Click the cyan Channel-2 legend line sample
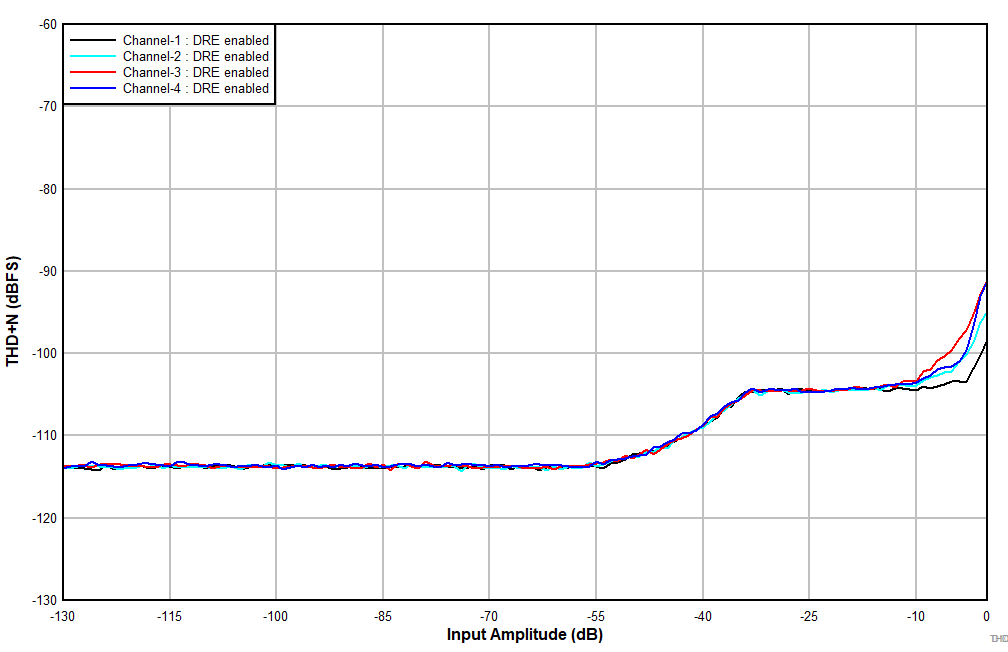 [x=92, y=56]
